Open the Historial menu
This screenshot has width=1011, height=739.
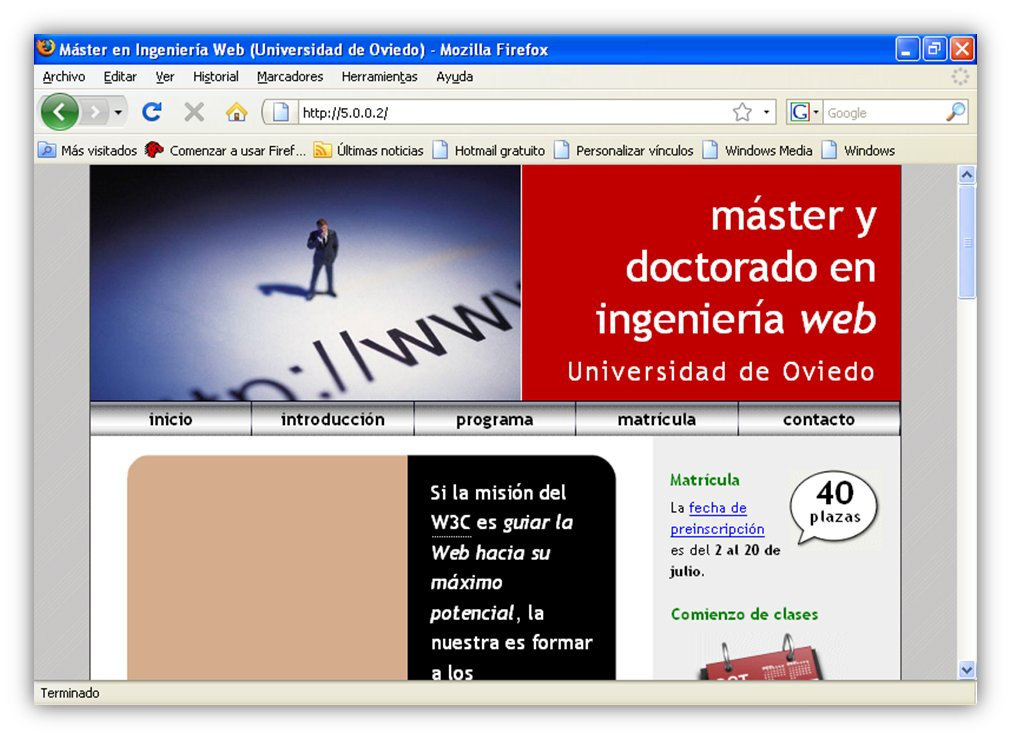pyautogui.click(x=215, y=77)
